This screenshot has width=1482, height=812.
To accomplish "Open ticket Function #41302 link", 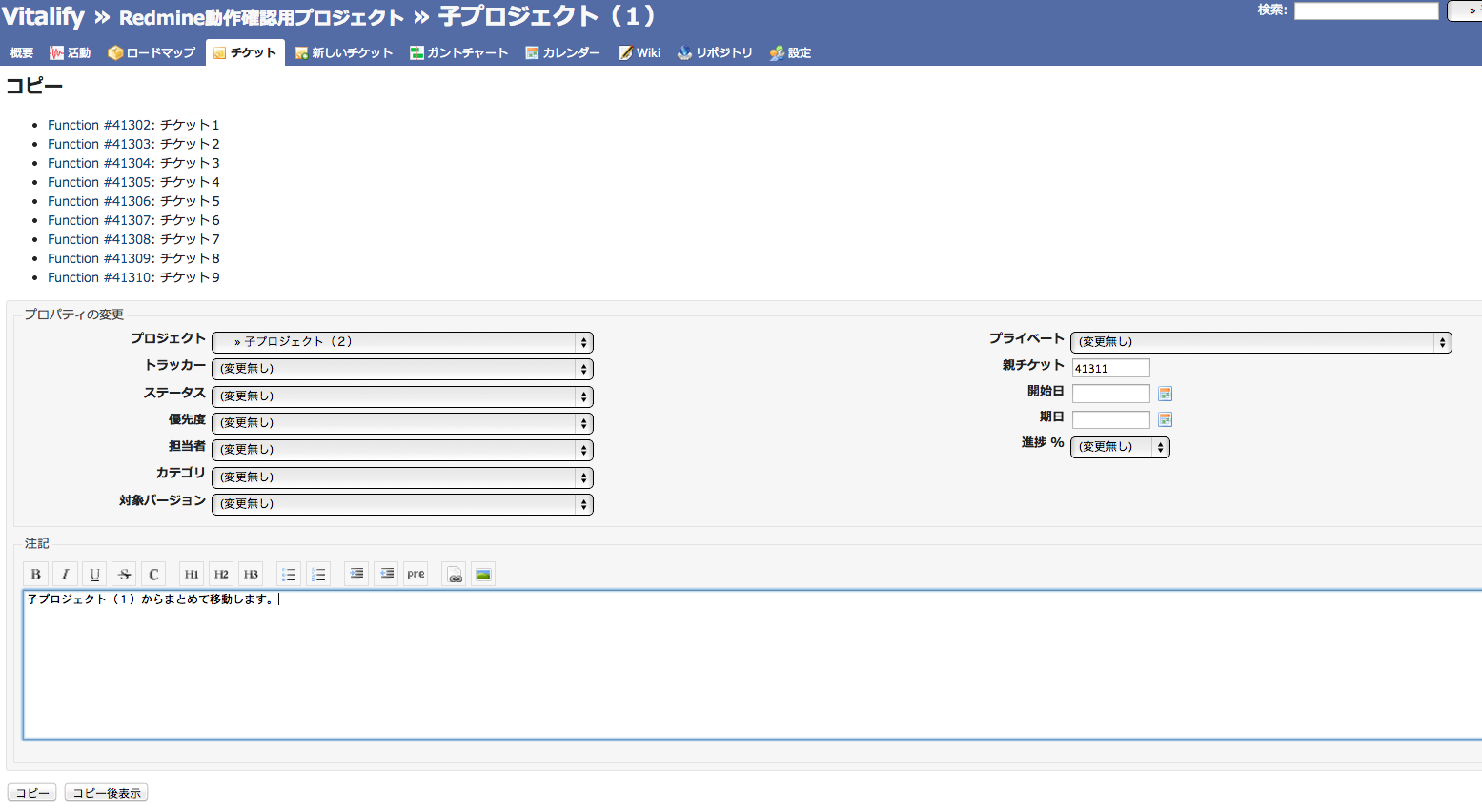I will pyautogui.click(x=101, y=125).
